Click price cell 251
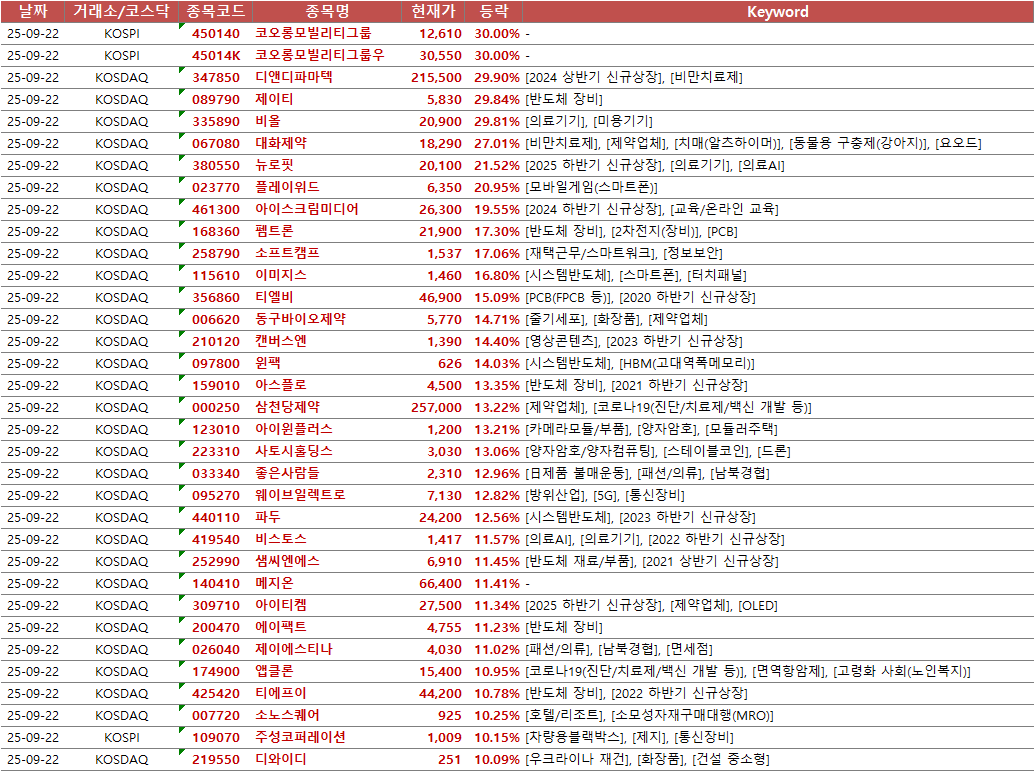 pos(450,760)
